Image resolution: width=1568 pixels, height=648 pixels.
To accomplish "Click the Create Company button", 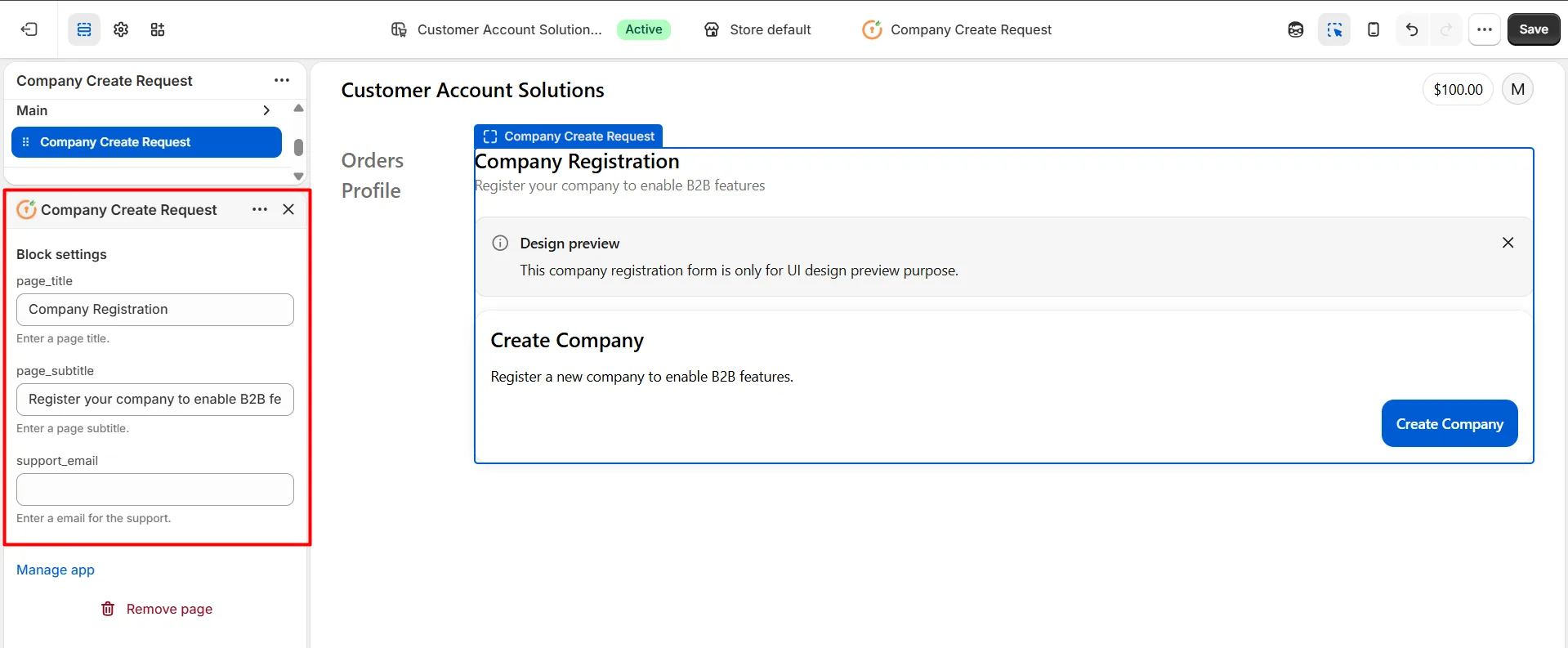I will (x=1450, y=423).
